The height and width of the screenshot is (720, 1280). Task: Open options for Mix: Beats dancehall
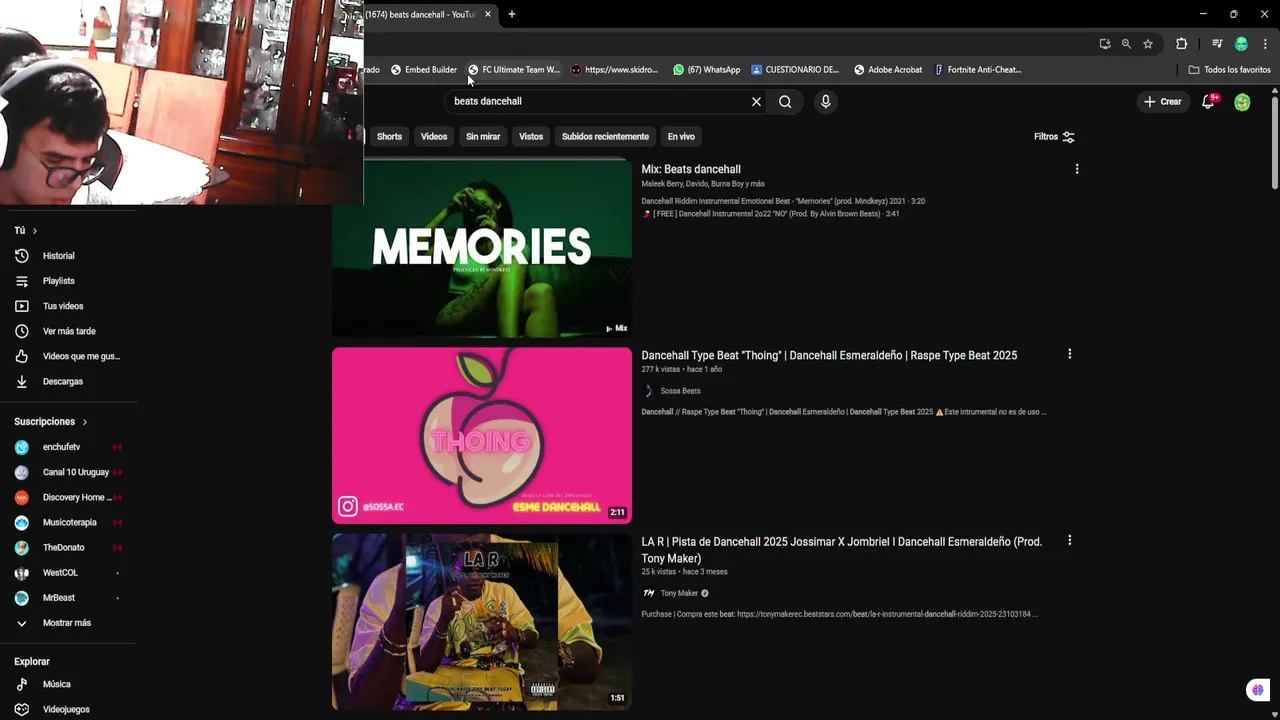1077,169
